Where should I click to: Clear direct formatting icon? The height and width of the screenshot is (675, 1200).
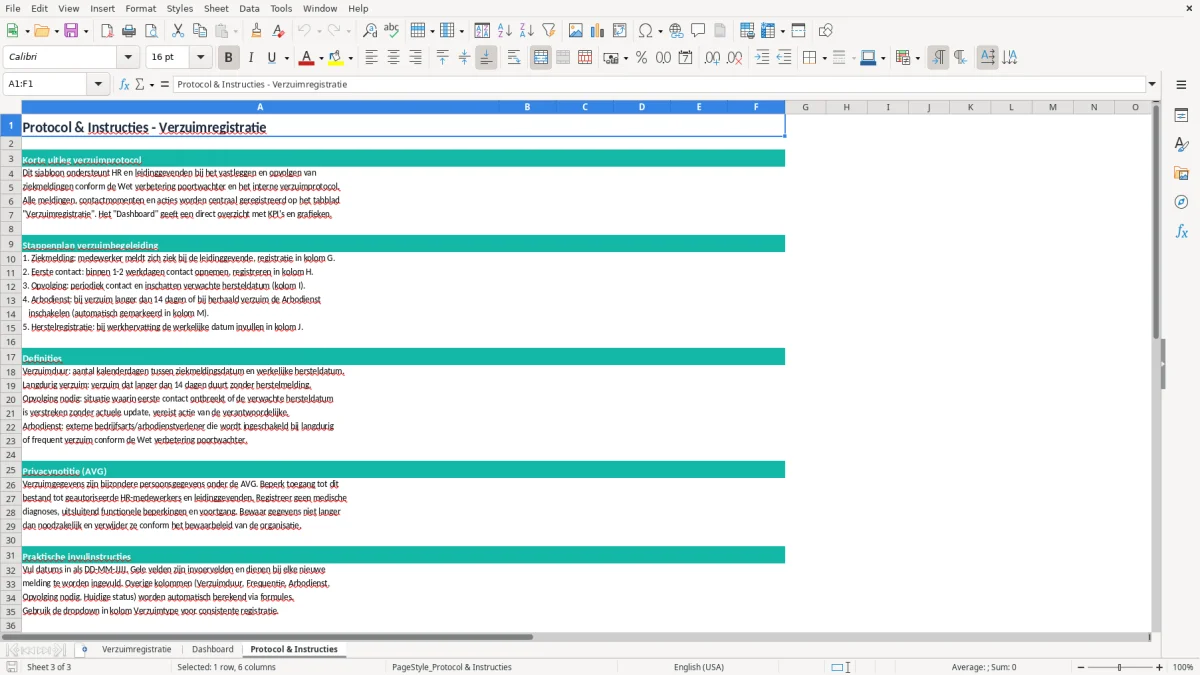[x=279, y=31]
